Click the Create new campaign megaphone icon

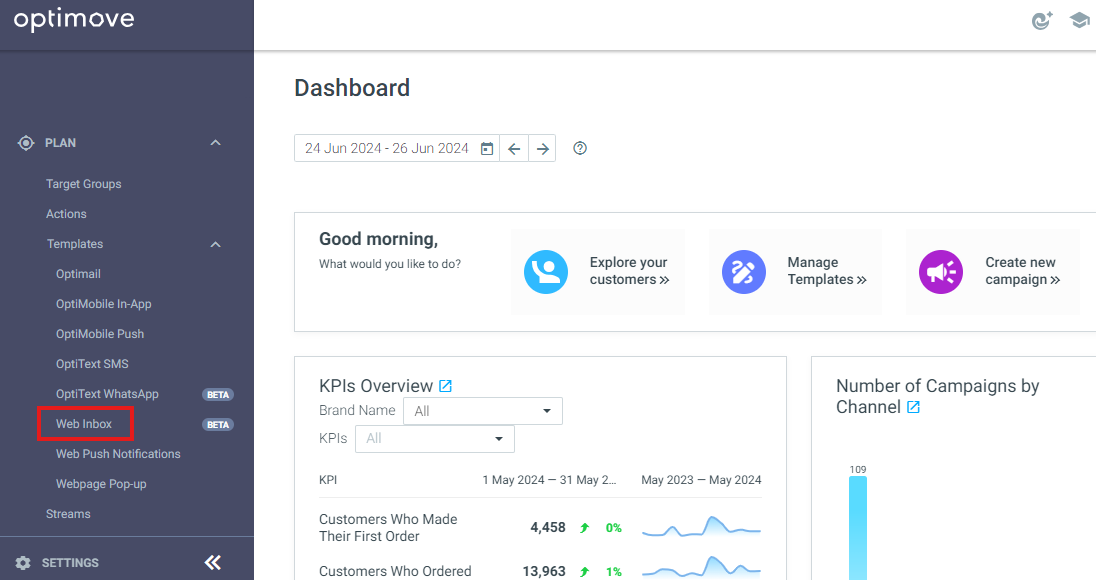point(941,272)
